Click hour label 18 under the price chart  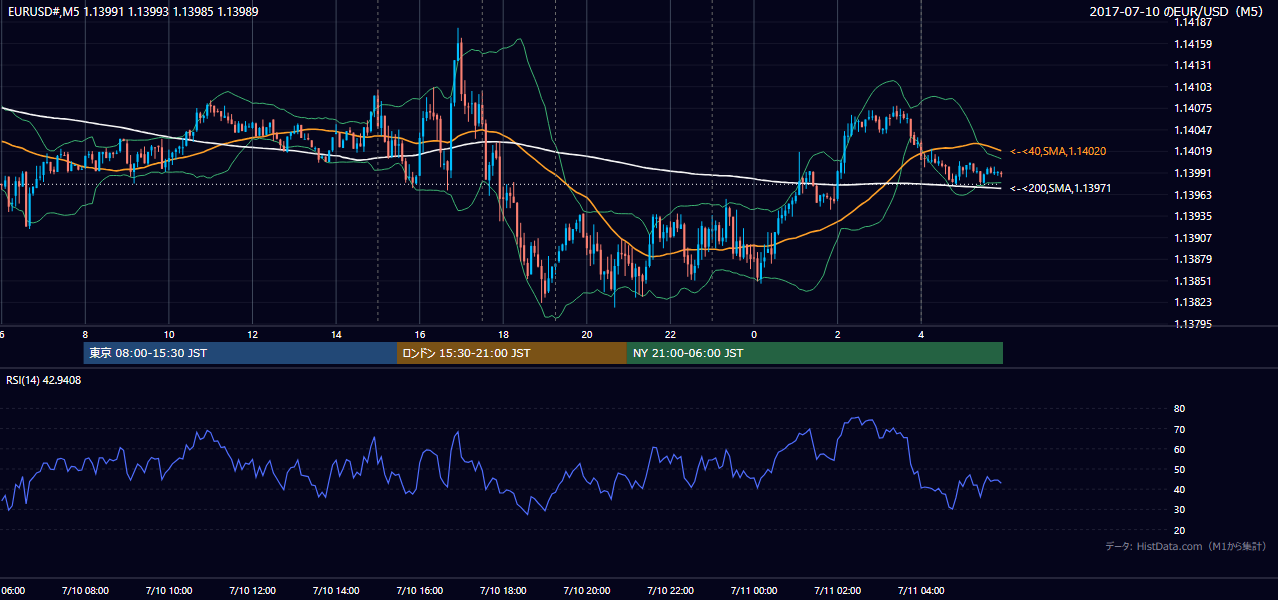tap(503, 334)
